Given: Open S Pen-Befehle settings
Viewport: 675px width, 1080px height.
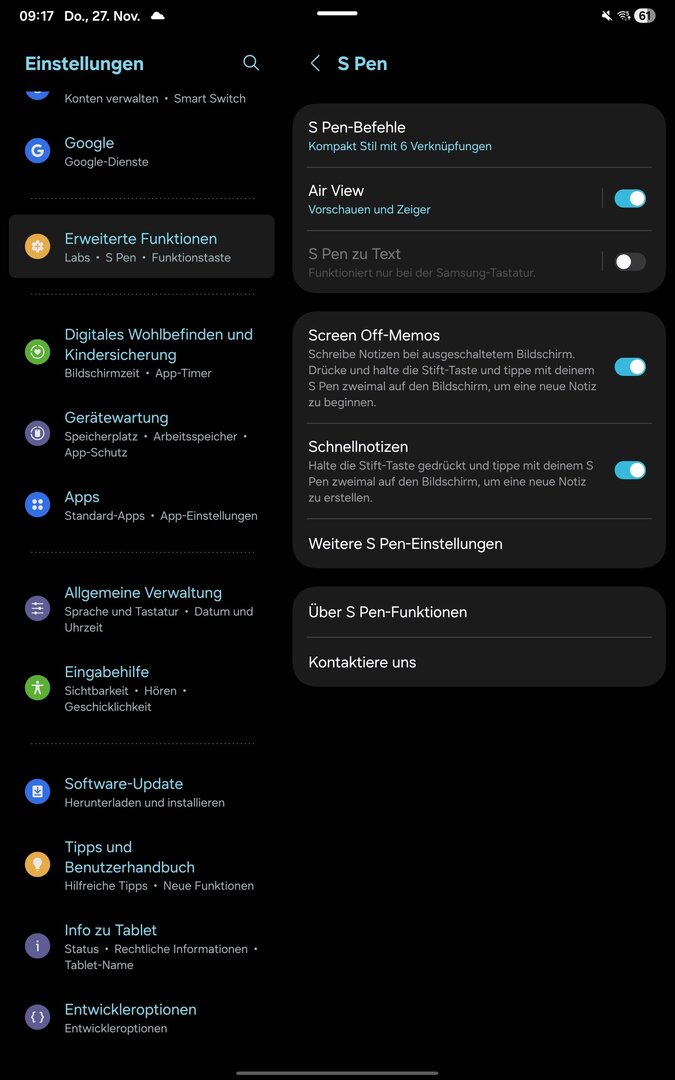Looking at the screenshot, I should pyautogui.click(x=479, y=136).
